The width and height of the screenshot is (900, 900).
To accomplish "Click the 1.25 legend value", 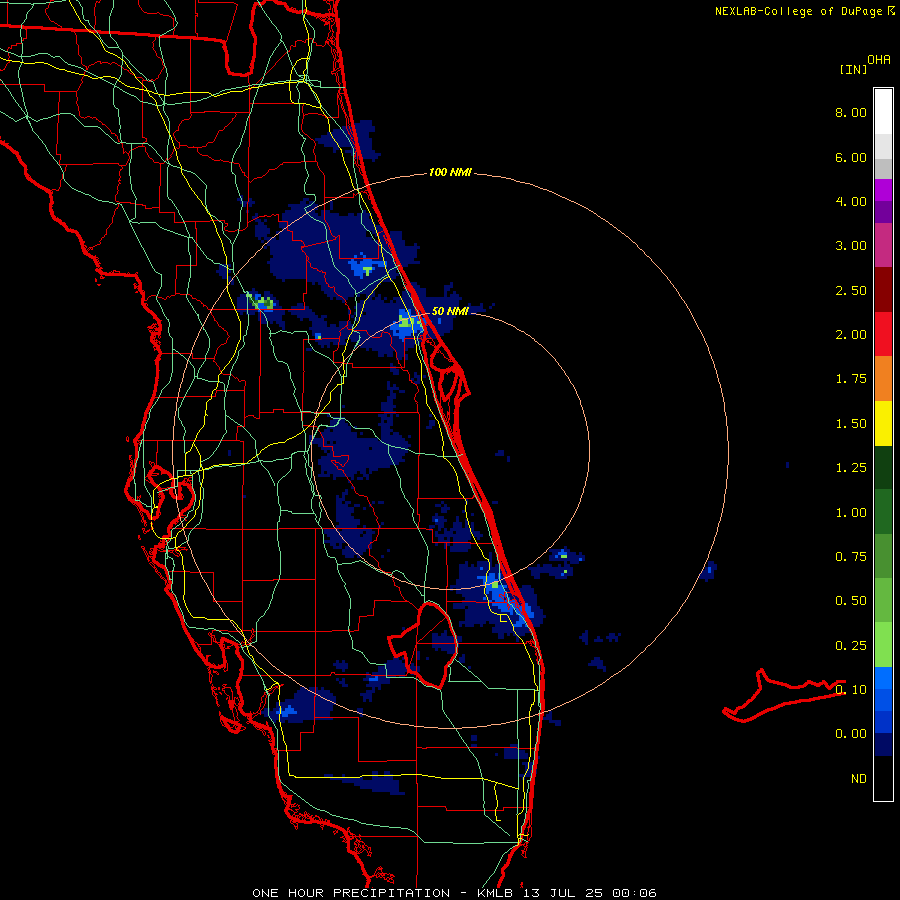I will [851, 468].
